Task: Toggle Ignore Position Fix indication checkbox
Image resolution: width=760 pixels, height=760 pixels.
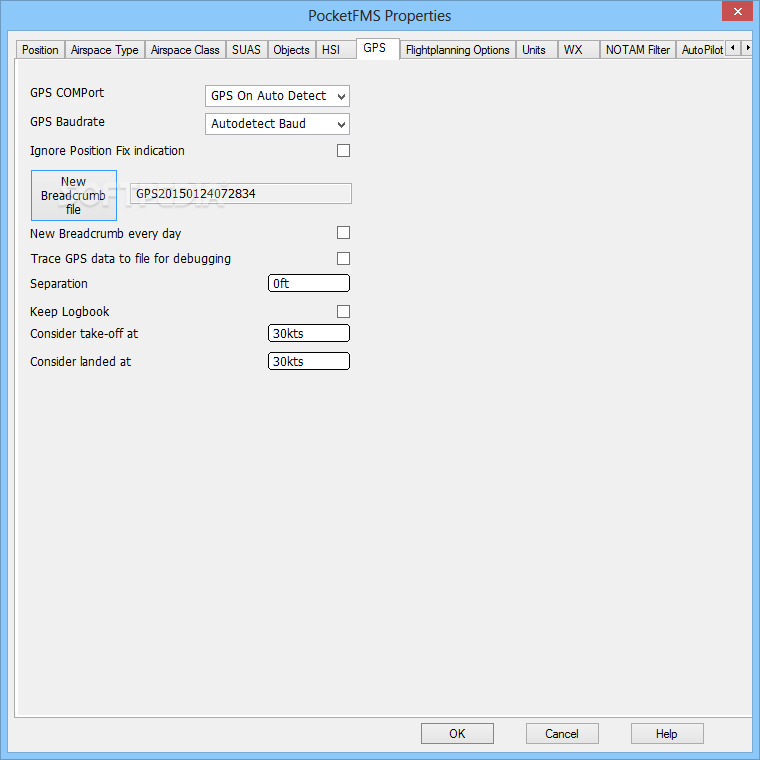Action: (343, 151)
